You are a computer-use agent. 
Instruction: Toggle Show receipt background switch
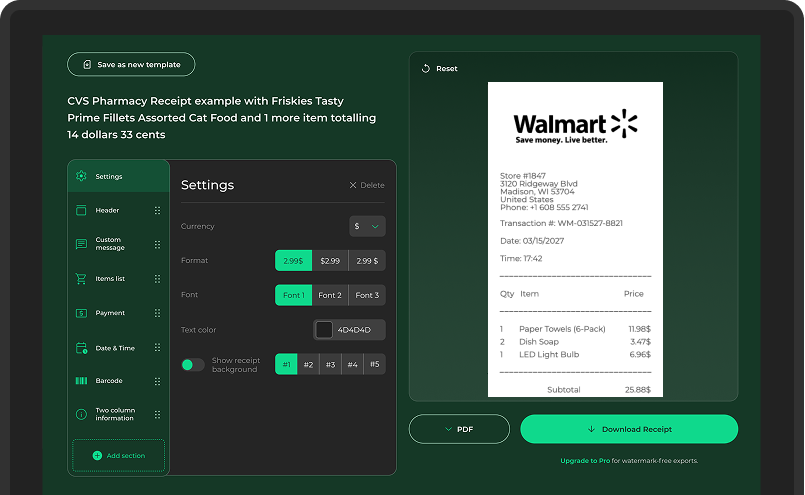click(x=192, y=365)
